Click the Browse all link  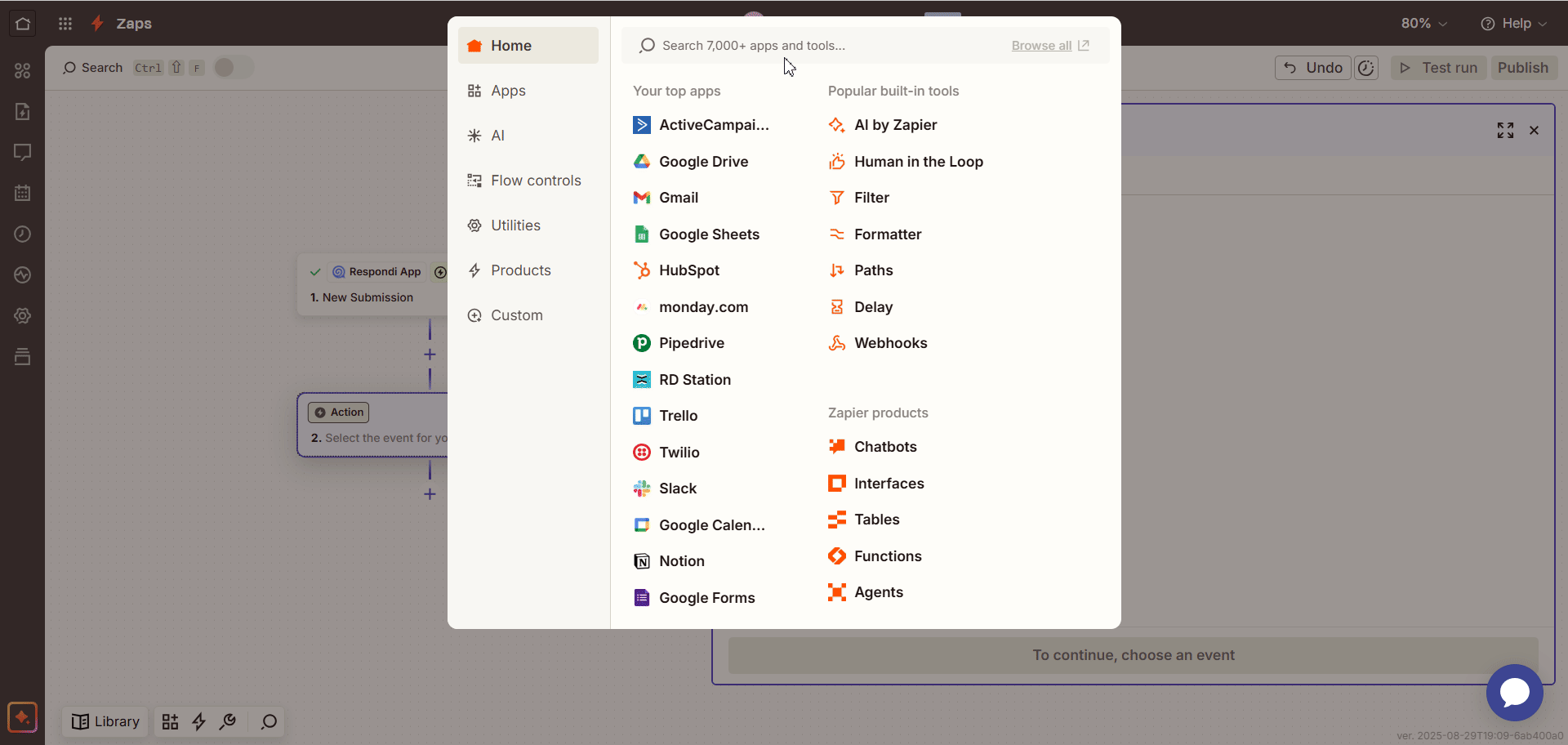tap(1049, 46)
